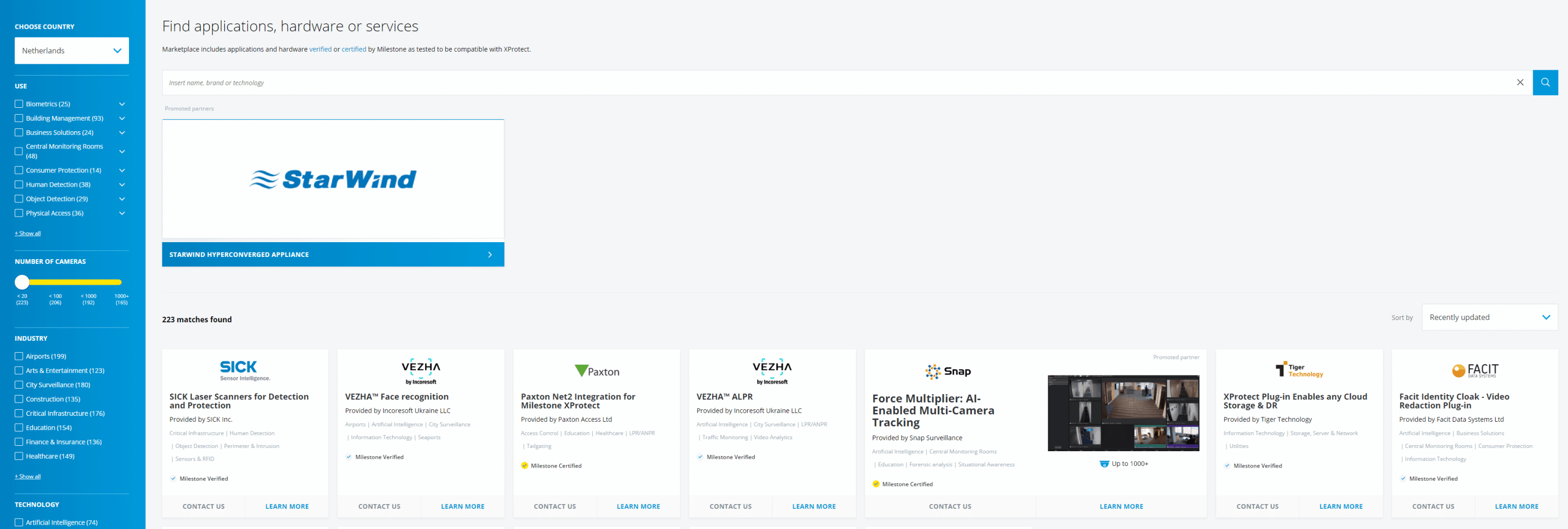
Task: Open the Recently updated sort dropdown
Action: [x=1489, y=317]
